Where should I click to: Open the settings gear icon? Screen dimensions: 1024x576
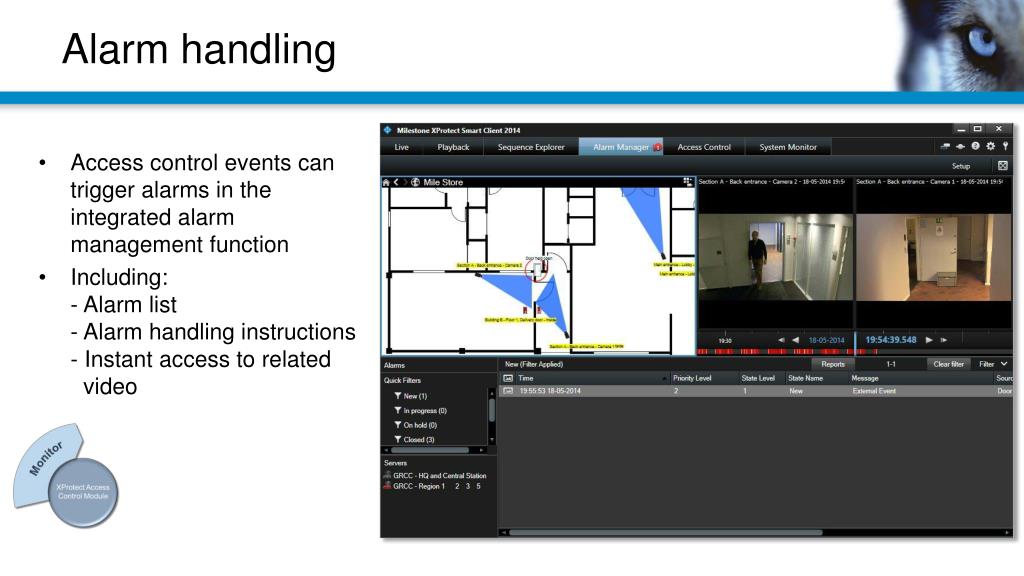click(x=991, y=146)
